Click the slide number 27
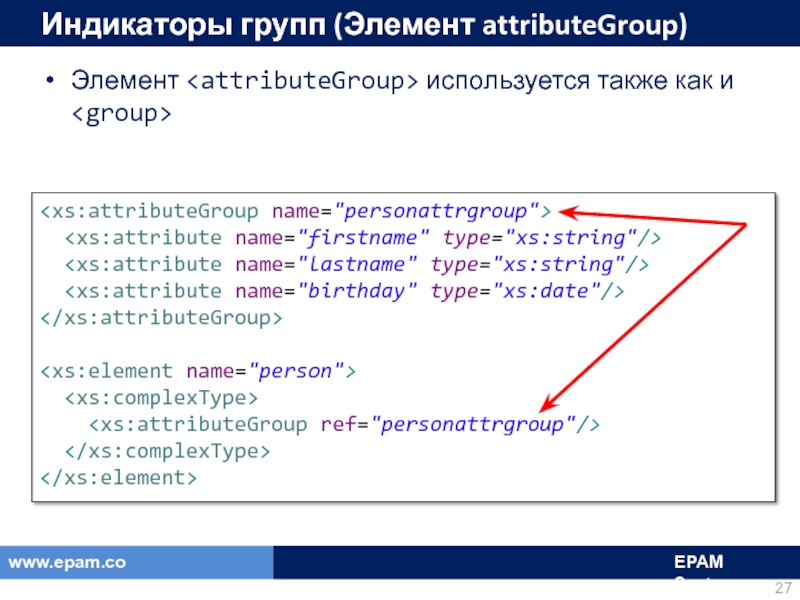This screenshot has width=800, height=600. point(784,587)
